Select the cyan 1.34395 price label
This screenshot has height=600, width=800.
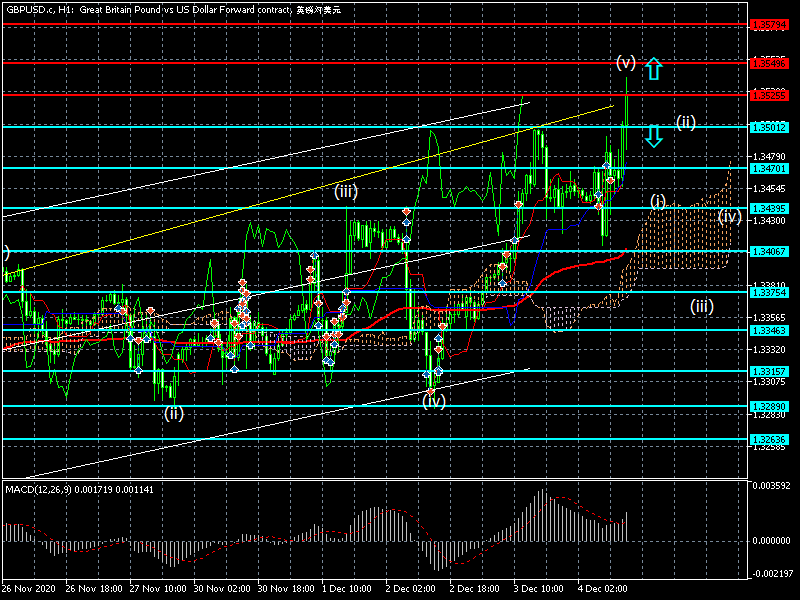pos(769,209)
